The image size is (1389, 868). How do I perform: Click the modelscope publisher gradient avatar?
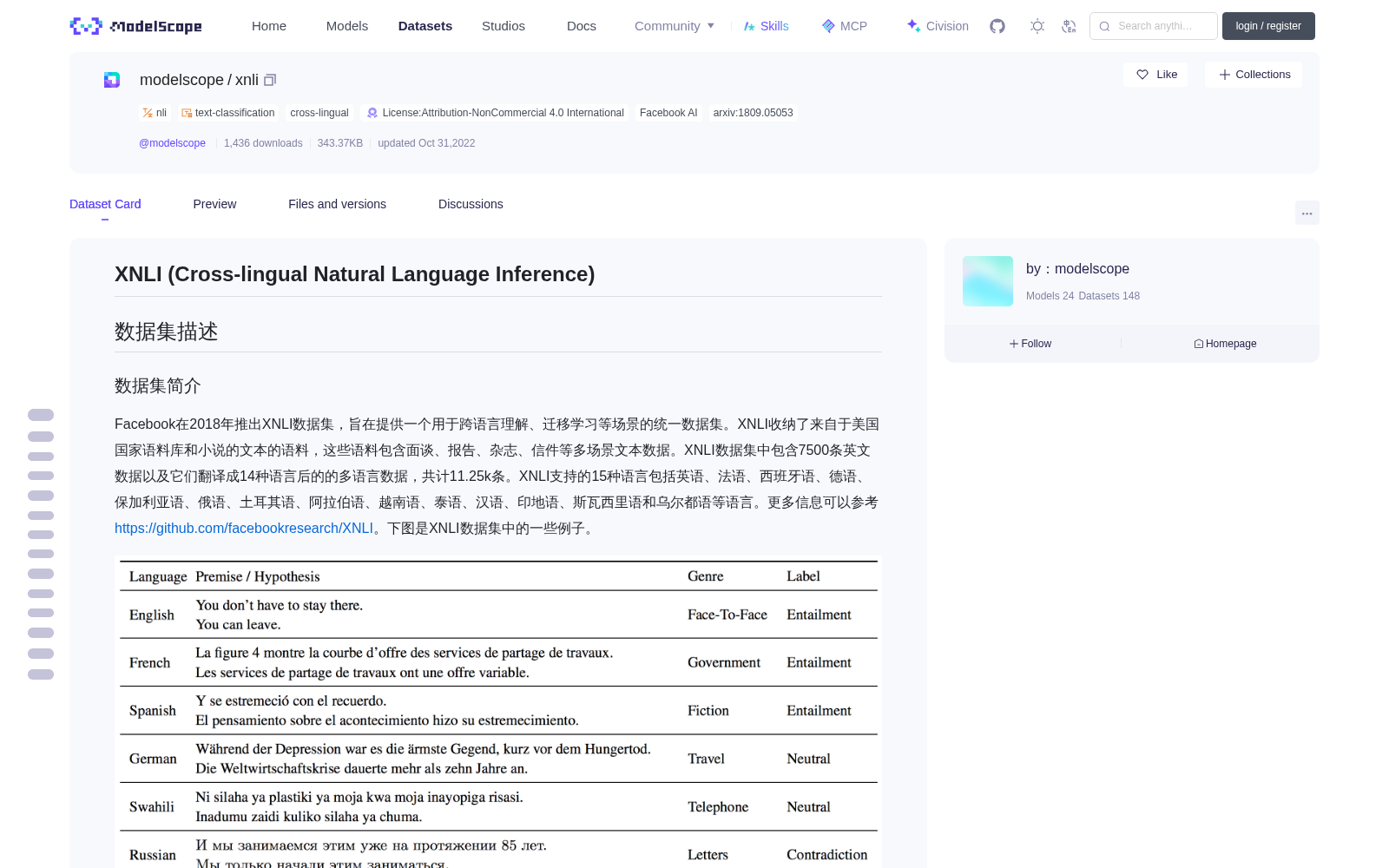[x=988, y=281]
